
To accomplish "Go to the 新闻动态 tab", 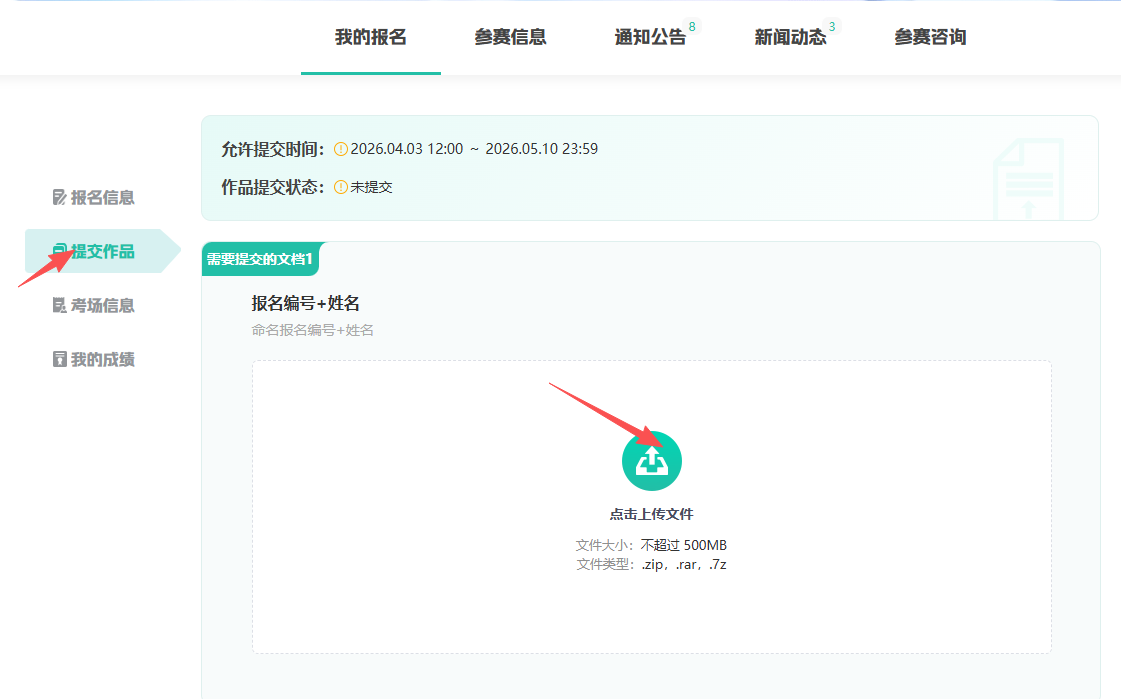I will click(x=790, y=38).
